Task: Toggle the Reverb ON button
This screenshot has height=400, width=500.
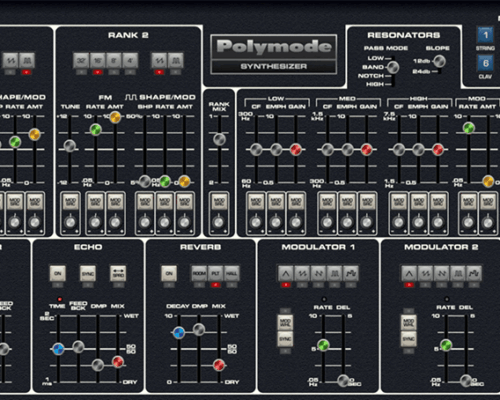Action: tap(169, 273)
